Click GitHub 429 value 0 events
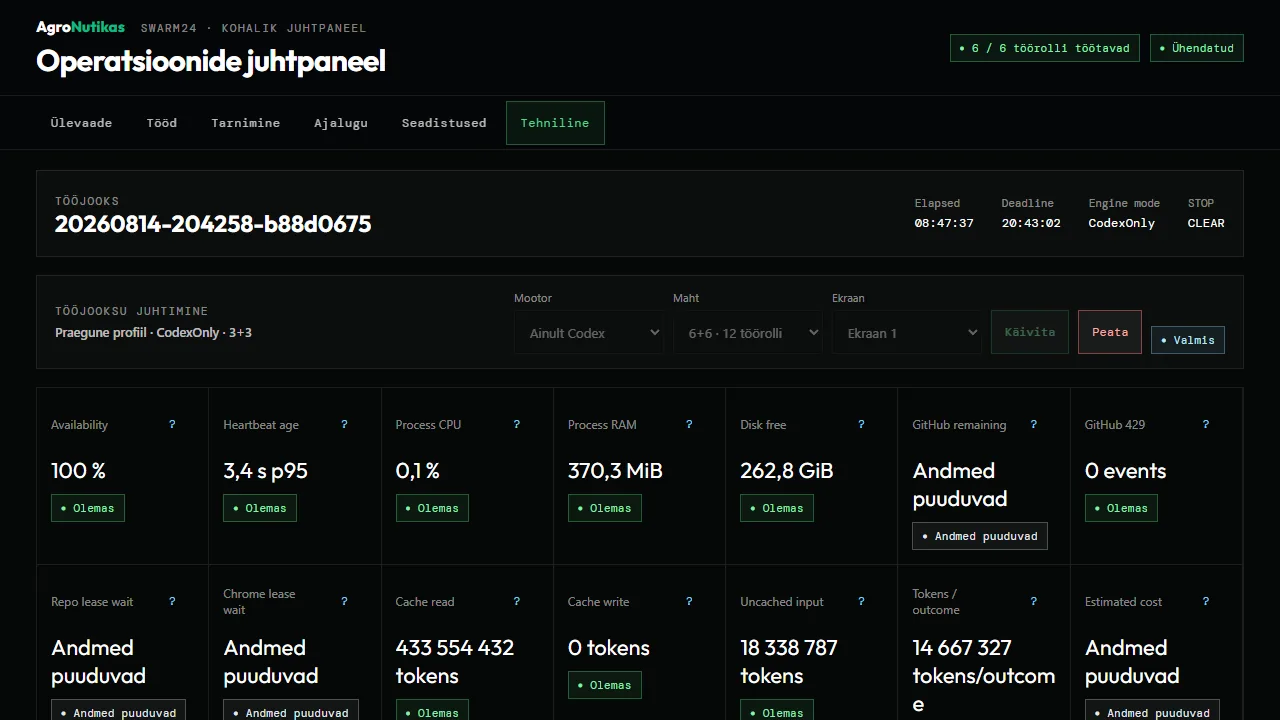This screenshot has width=1280, height=720. tap(1125, 471)
